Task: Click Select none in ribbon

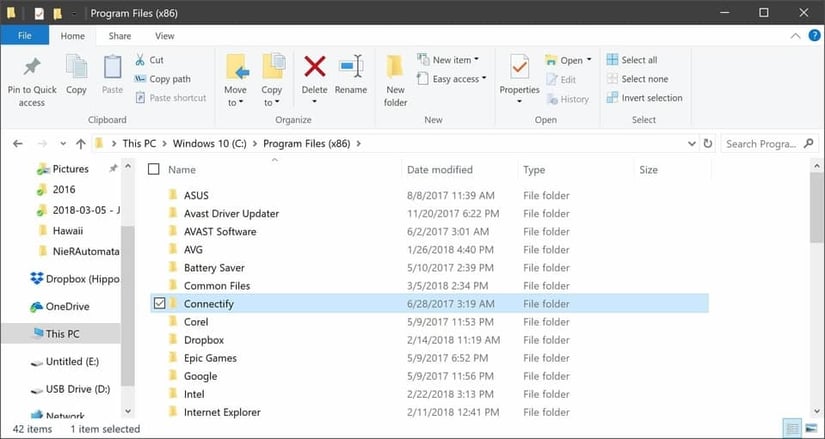Action: (x=637, y=79)
